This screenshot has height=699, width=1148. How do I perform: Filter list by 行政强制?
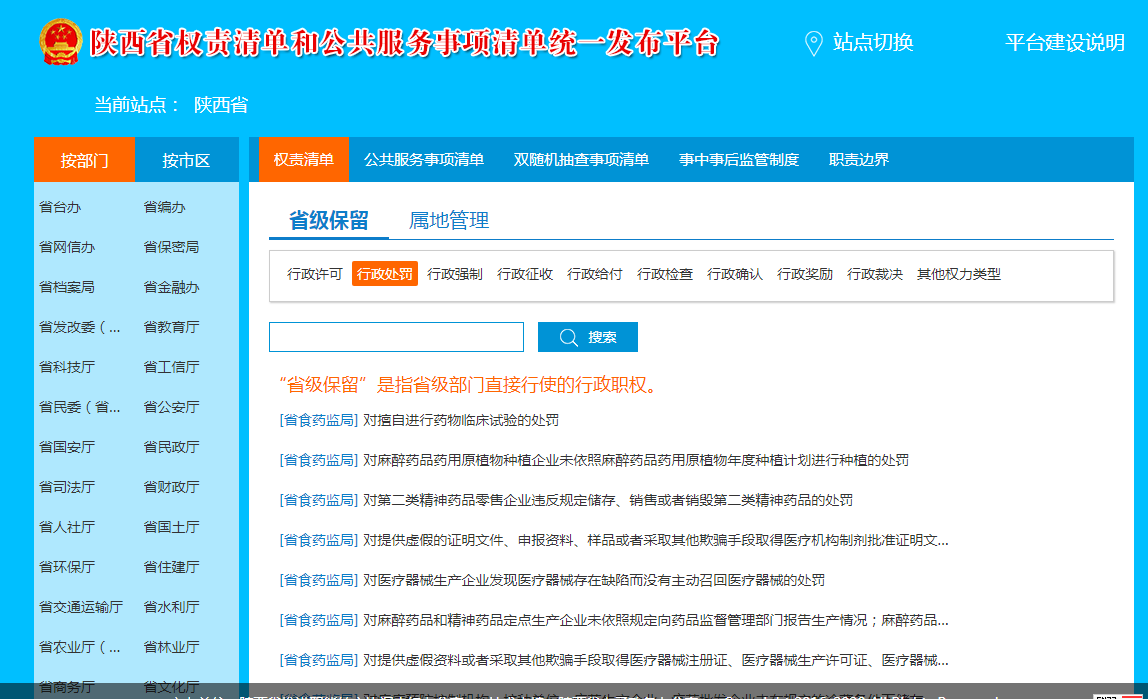455,274
